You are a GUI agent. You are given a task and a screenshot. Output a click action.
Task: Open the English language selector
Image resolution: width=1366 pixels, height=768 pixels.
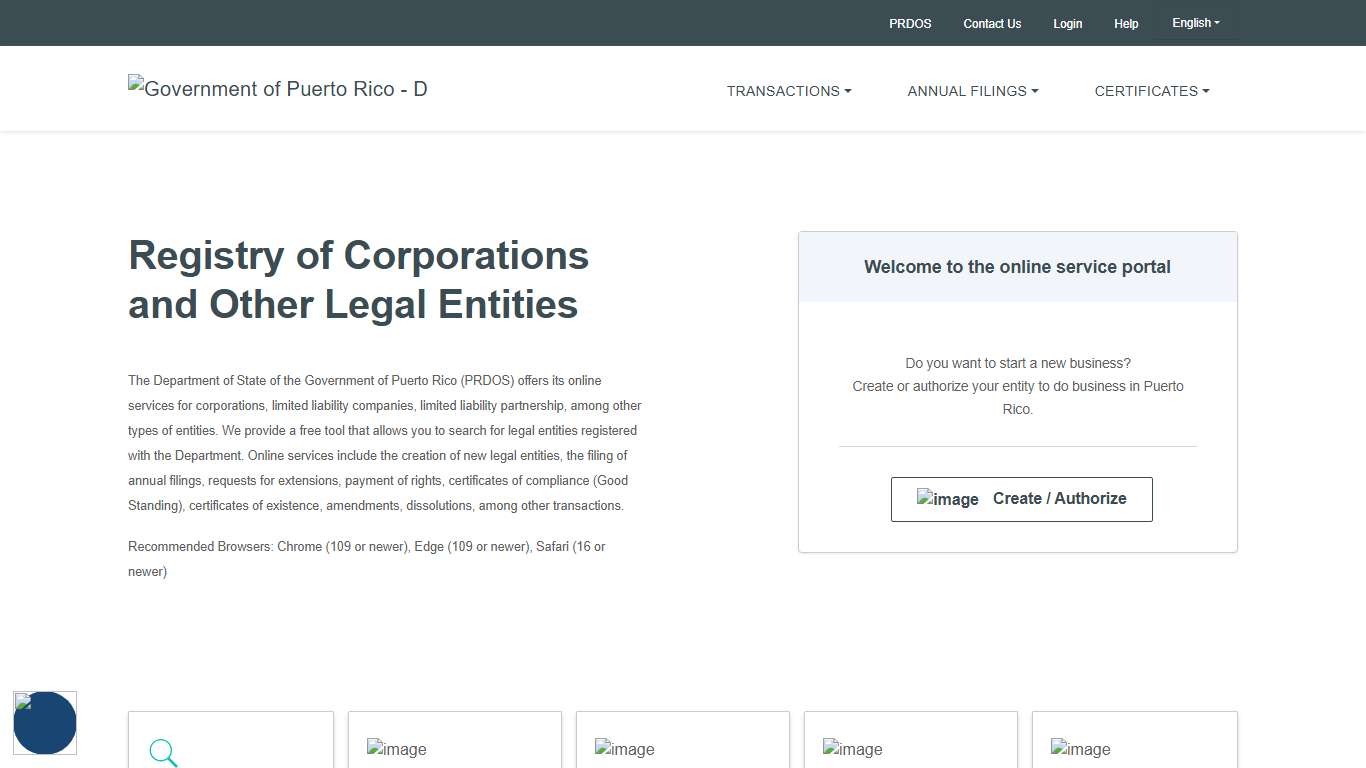(x=1196, y=23)
